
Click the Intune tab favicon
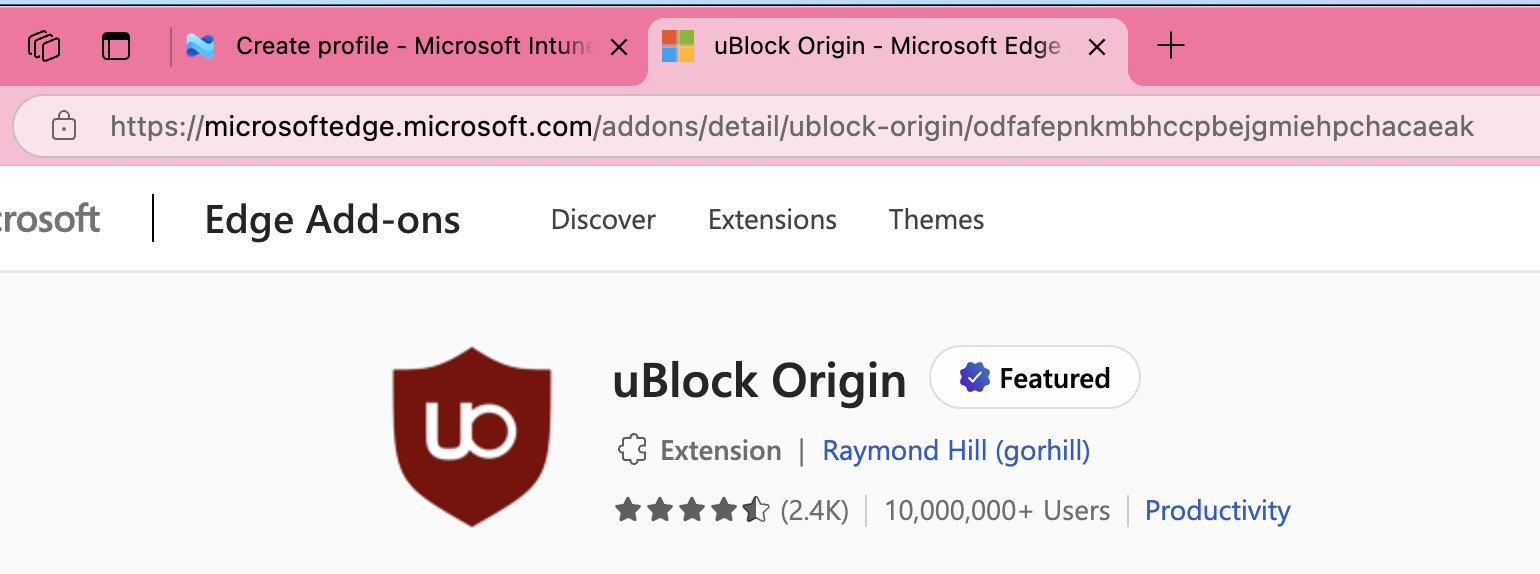tap(200, 46)
